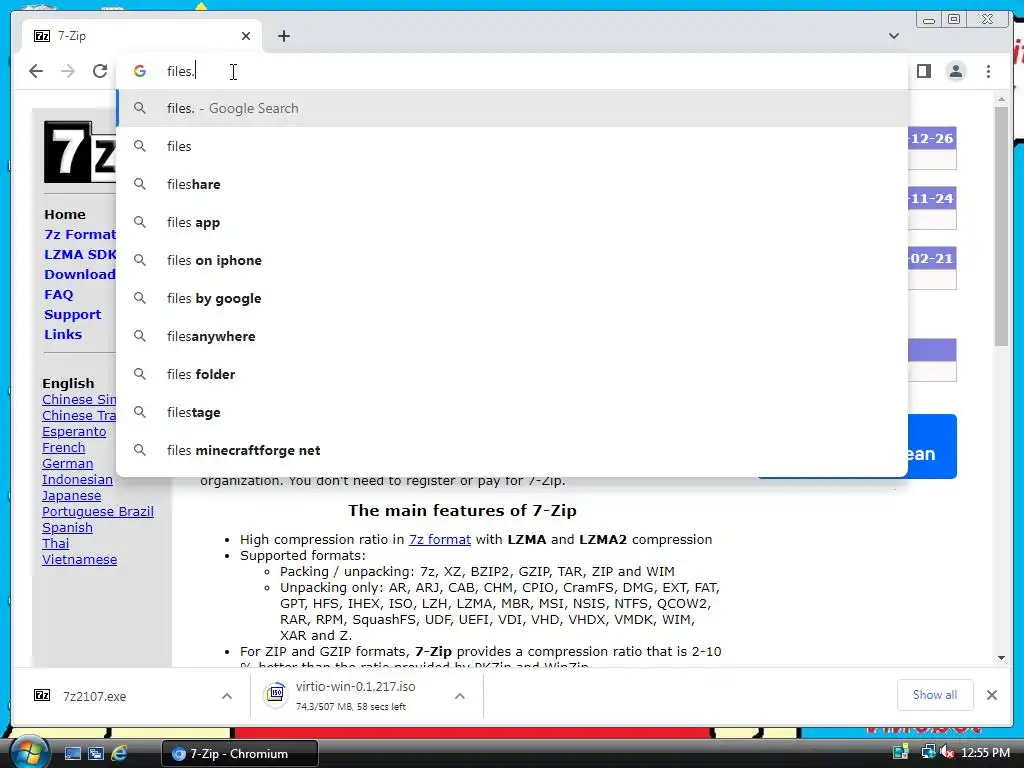The image size is (1024, 768).
Task: Open the profile avatar menu
Action: [x=955, y=71]
